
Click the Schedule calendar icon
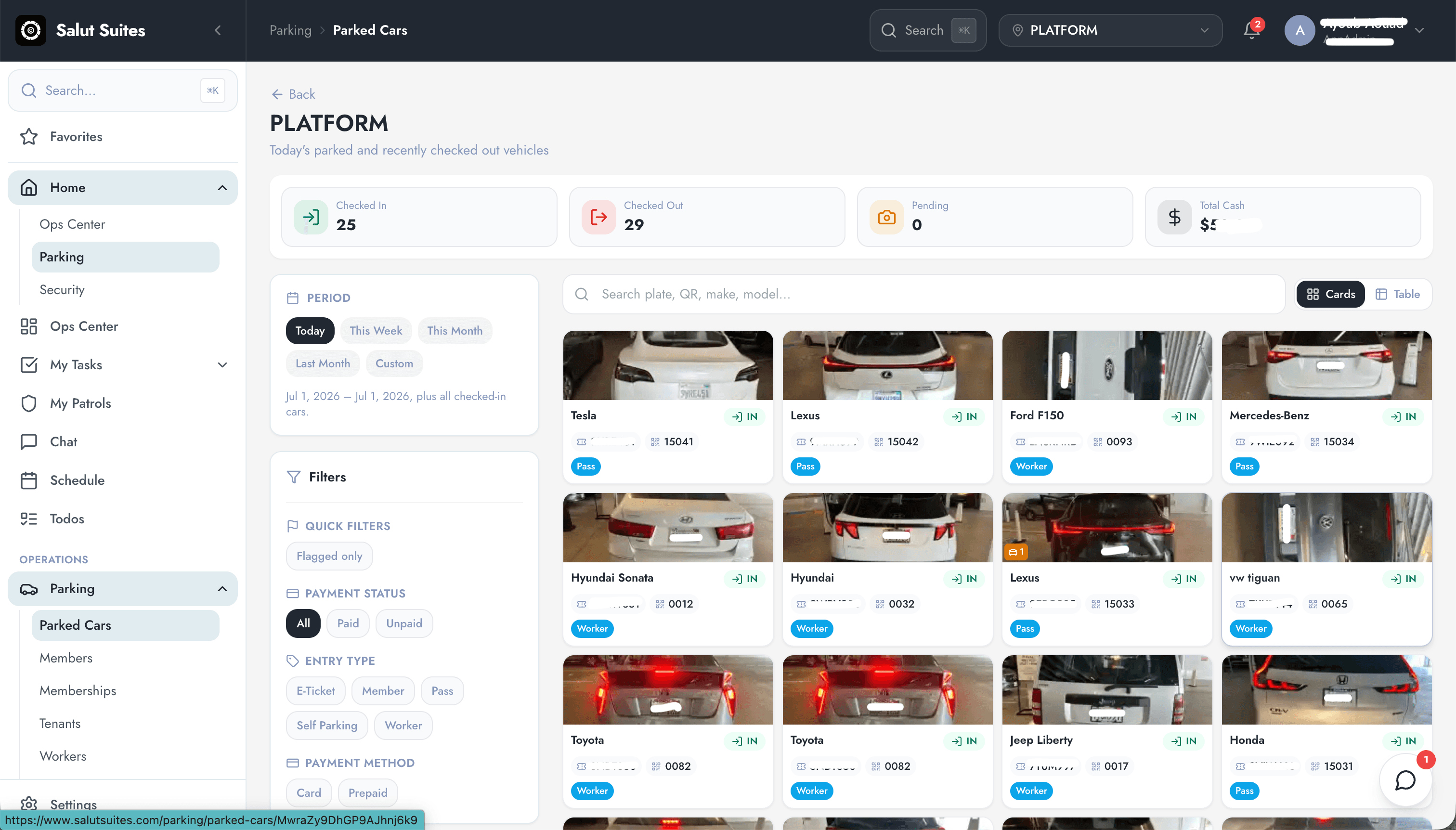point(29,480)
